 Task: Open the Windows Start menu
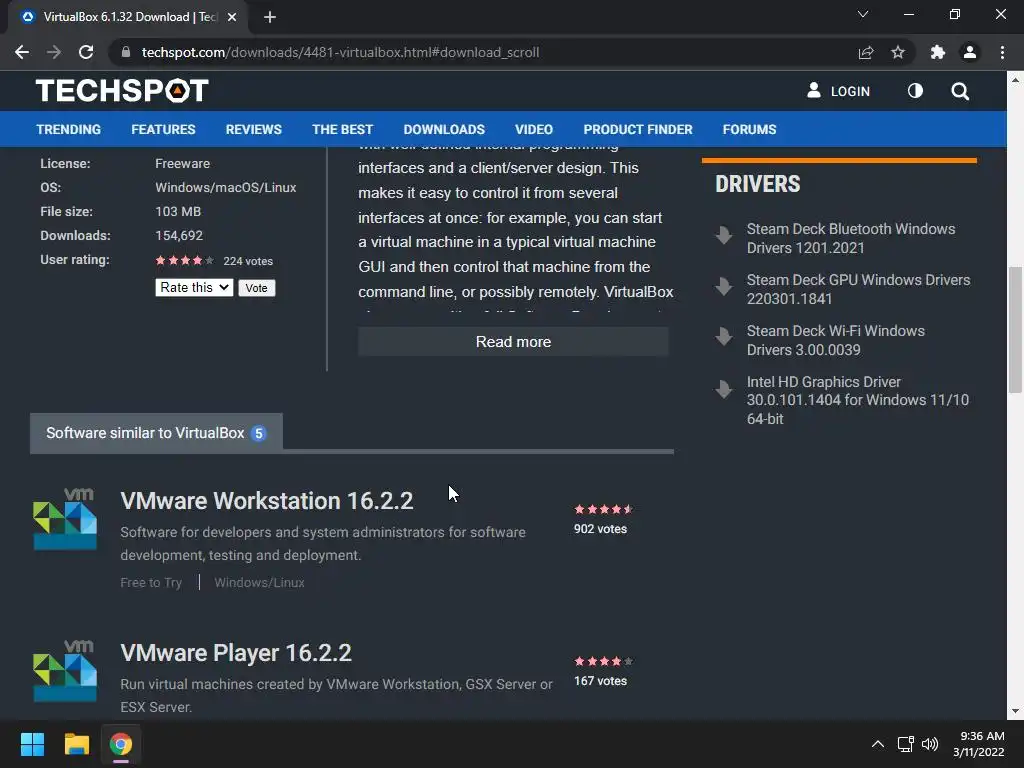[x=32, y=744]
